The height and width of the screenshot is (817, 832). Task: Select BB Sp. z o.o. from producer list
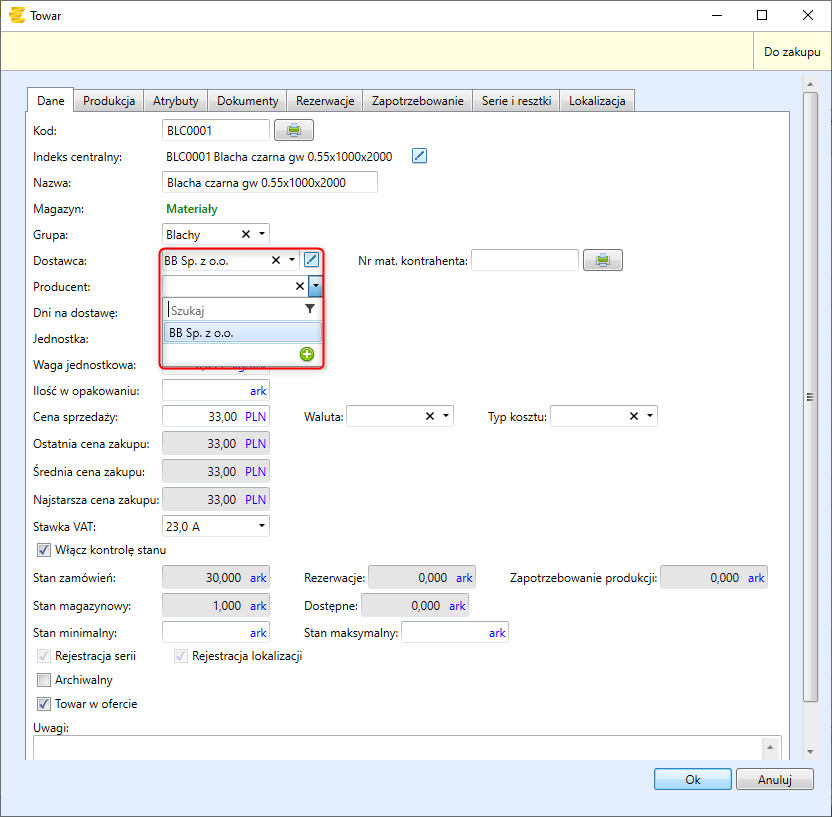click(x=242, y=333)
